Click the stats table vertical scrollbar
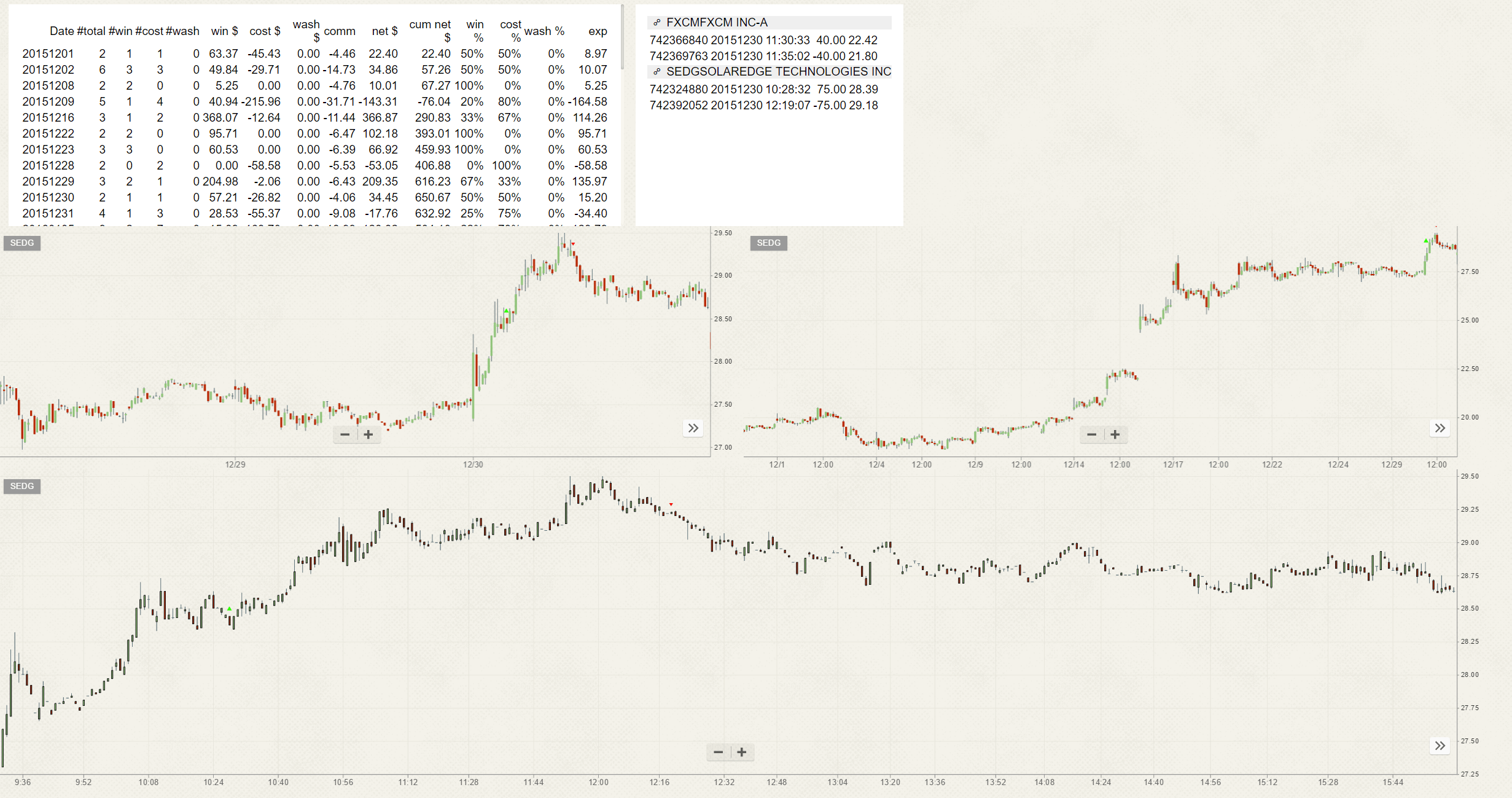Viewport: 1512px width, 798px height. pos(622,37)
